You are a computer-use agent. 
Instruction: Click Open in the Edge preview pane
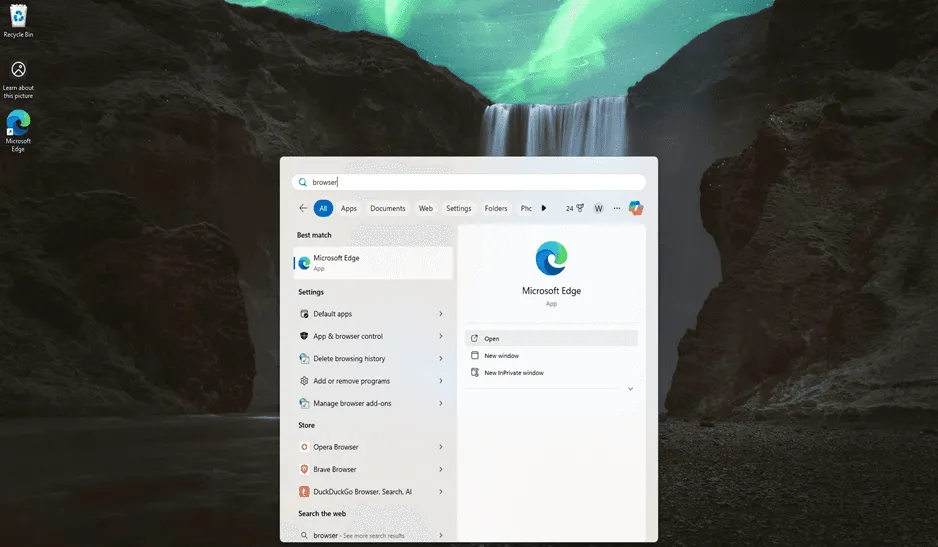click(551, 338)
